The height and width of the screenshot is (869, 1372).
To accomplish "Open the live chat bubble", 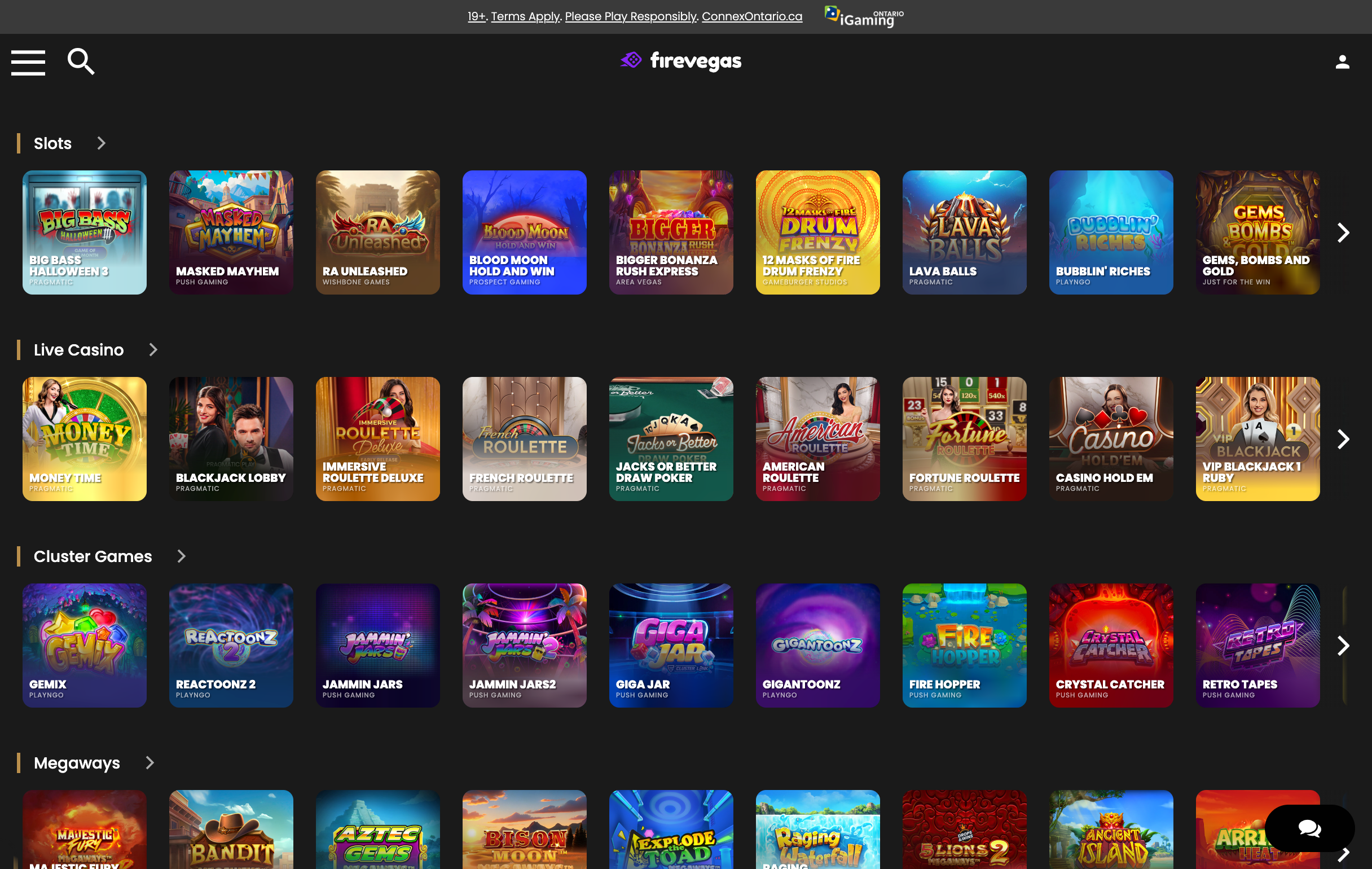I will (x=1309, y=827).
